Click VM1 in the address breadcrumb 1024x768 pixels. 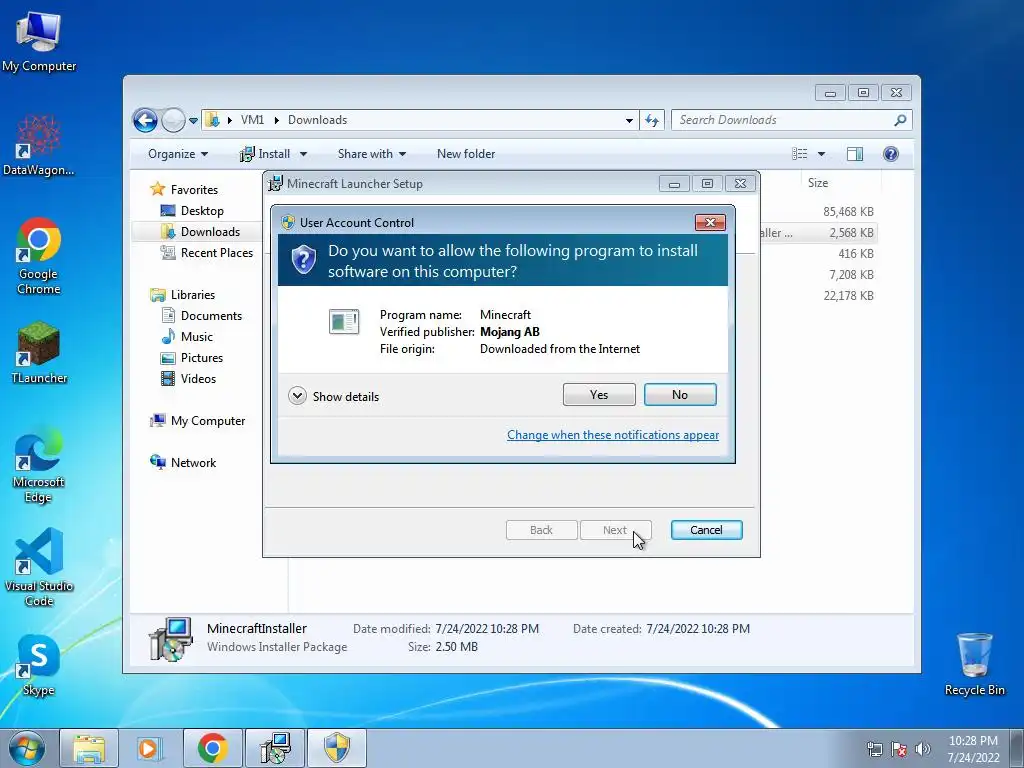252,120
